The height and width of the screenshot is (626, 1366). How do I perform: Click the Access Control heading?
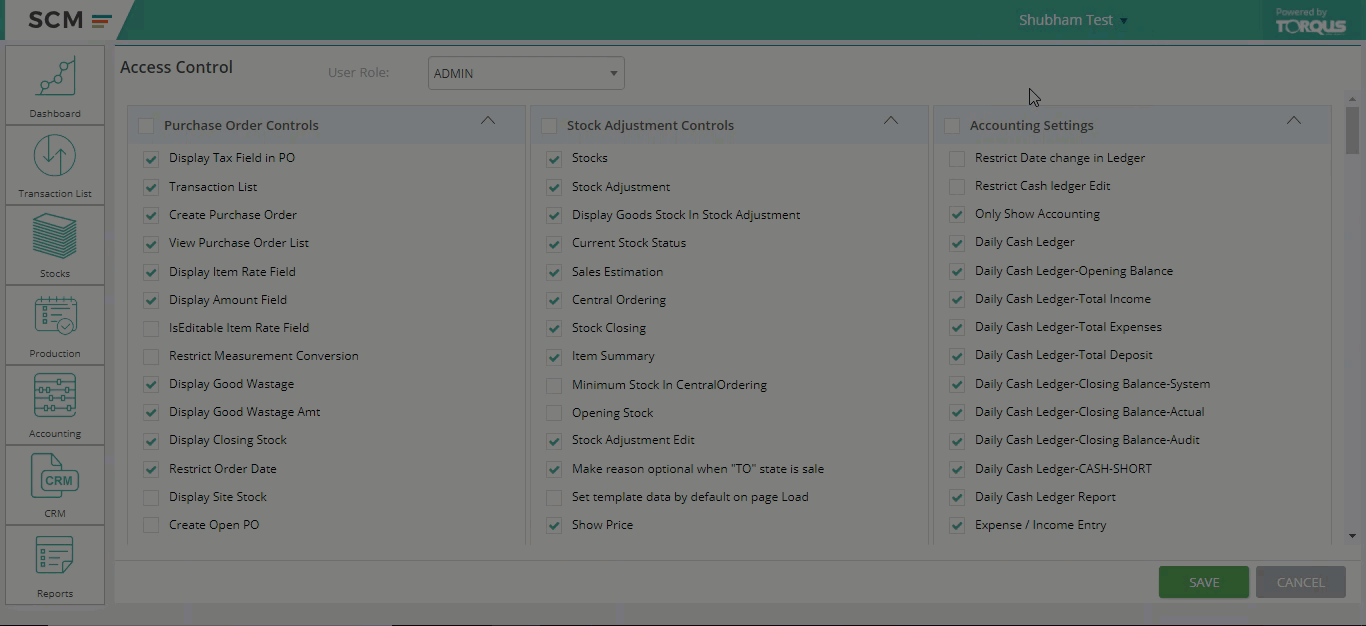pyautogui.click(x=176, y=67)
